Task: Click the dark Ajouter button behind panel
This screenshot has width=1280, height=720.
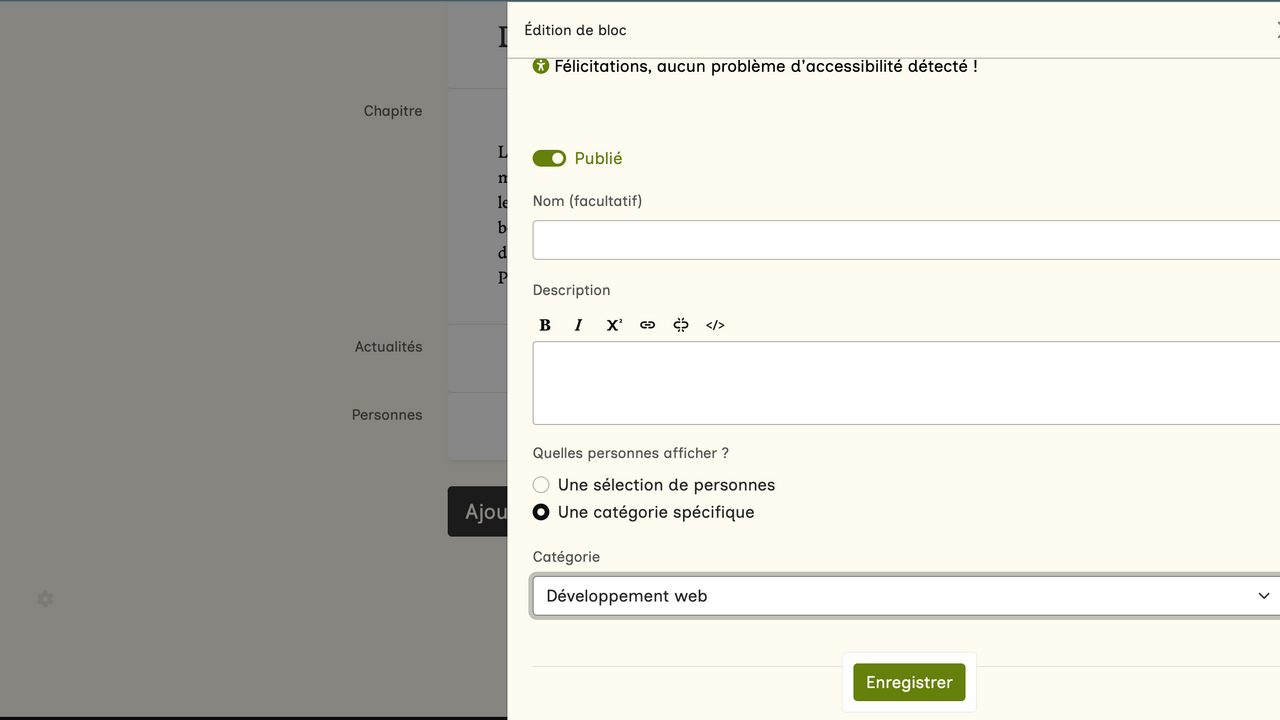Action: pos(478,512)
